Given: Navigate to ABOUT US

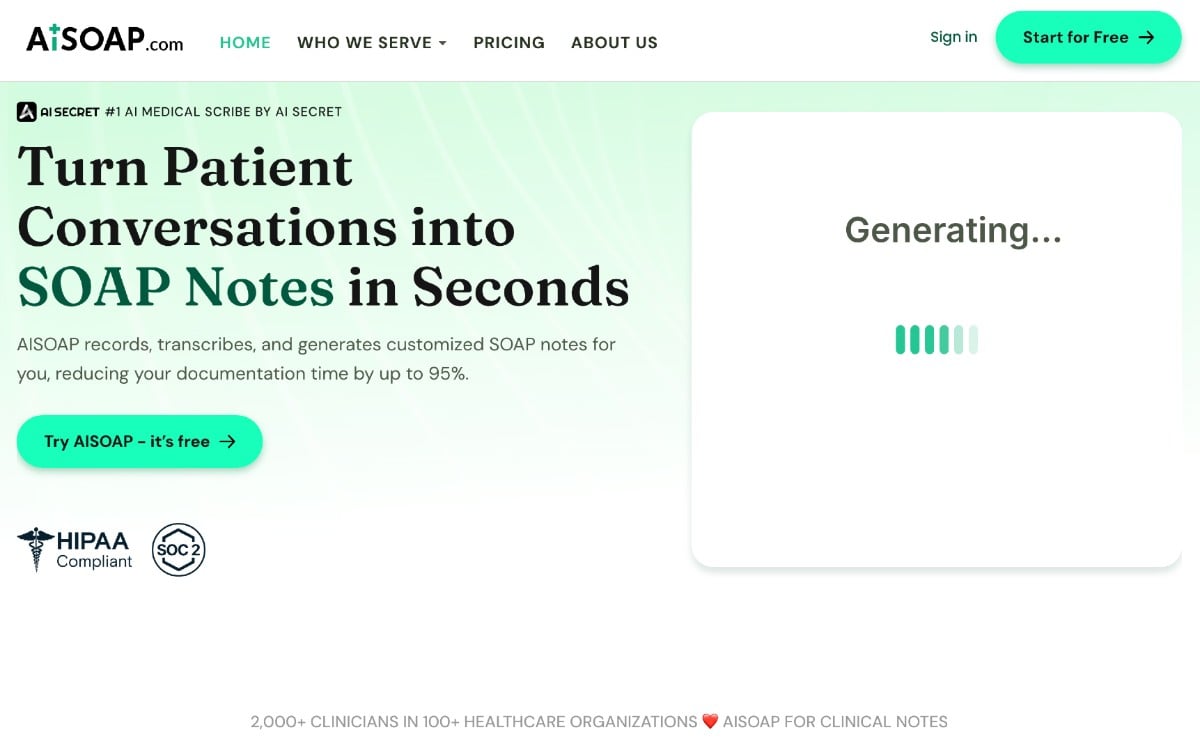Looking at the screenshot, I should (x=614, y=43).
